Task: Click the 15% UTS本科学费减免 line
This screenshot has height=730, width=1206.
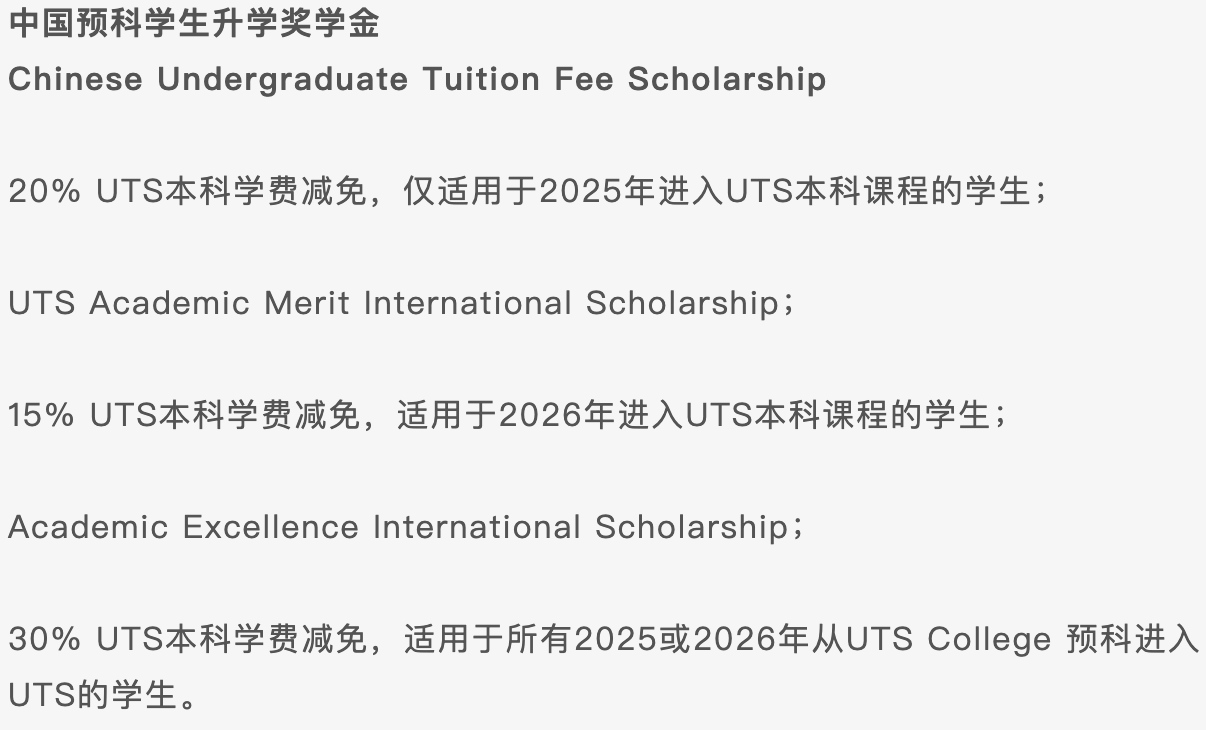Action: pos(506,415)
